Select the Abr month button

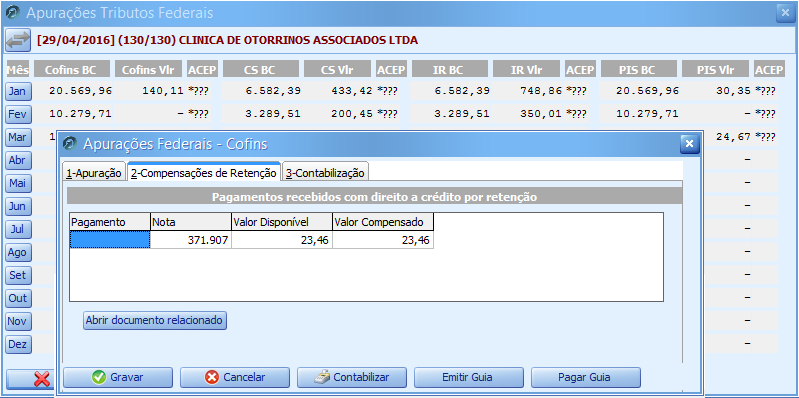point(18,161)
